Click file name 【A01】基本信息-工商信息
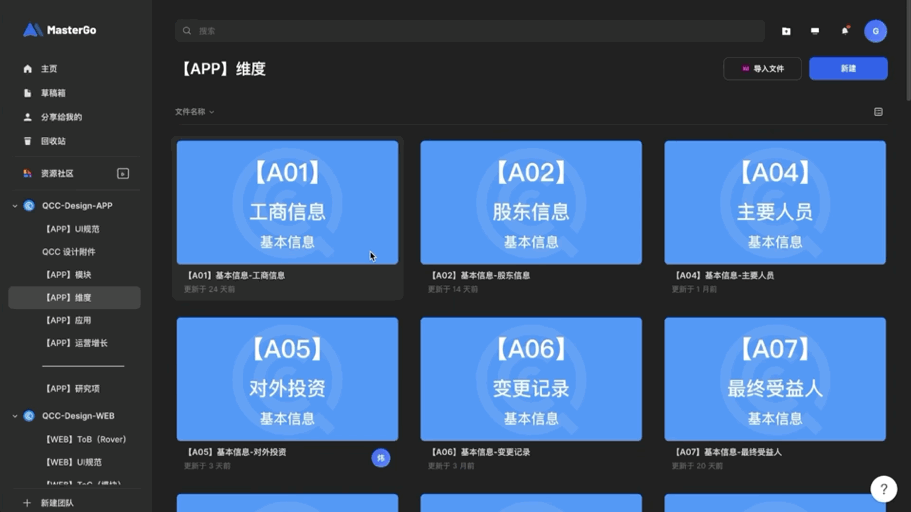Image resolution: width=911 pixels, height=512 pixels. tap(235, 275)
